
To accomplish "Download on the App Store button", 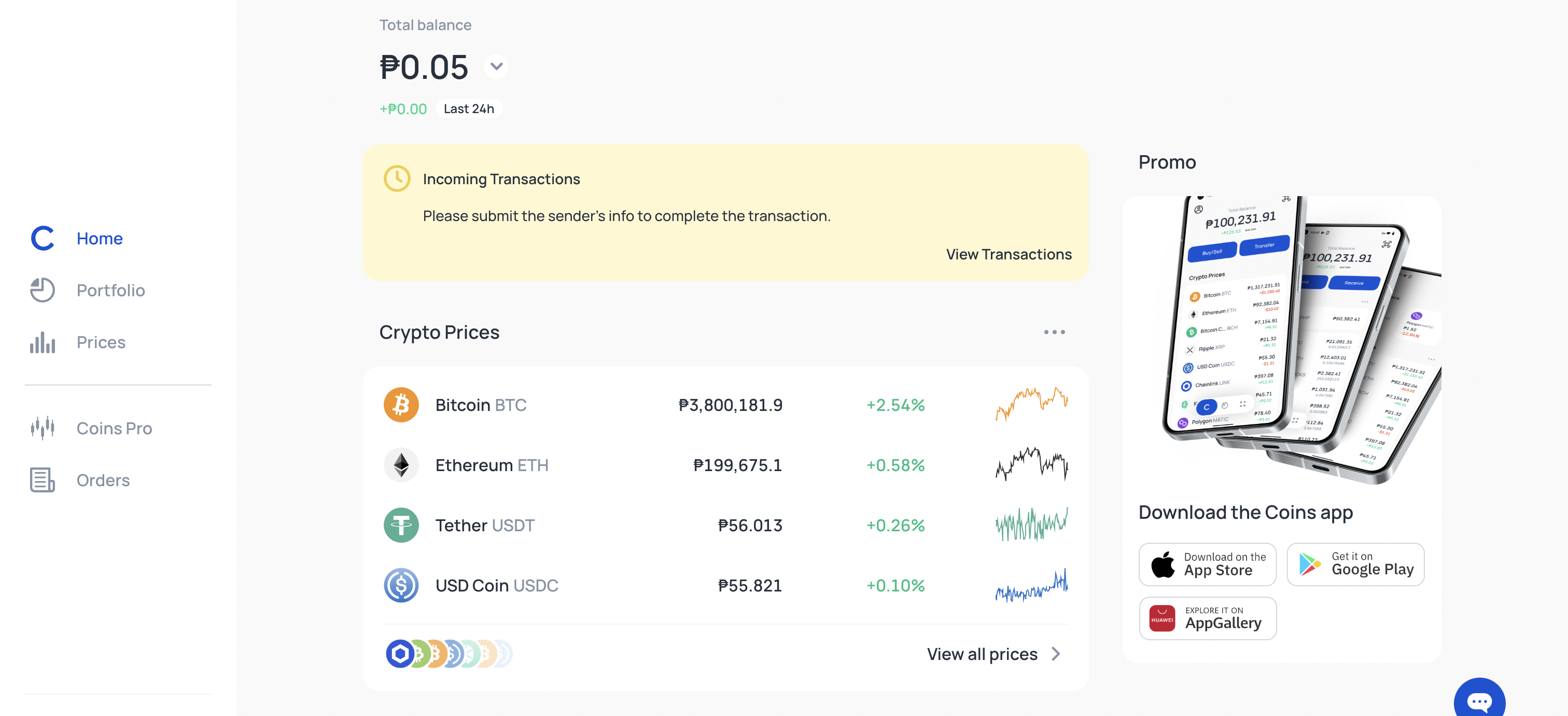I will (1208, 564).
